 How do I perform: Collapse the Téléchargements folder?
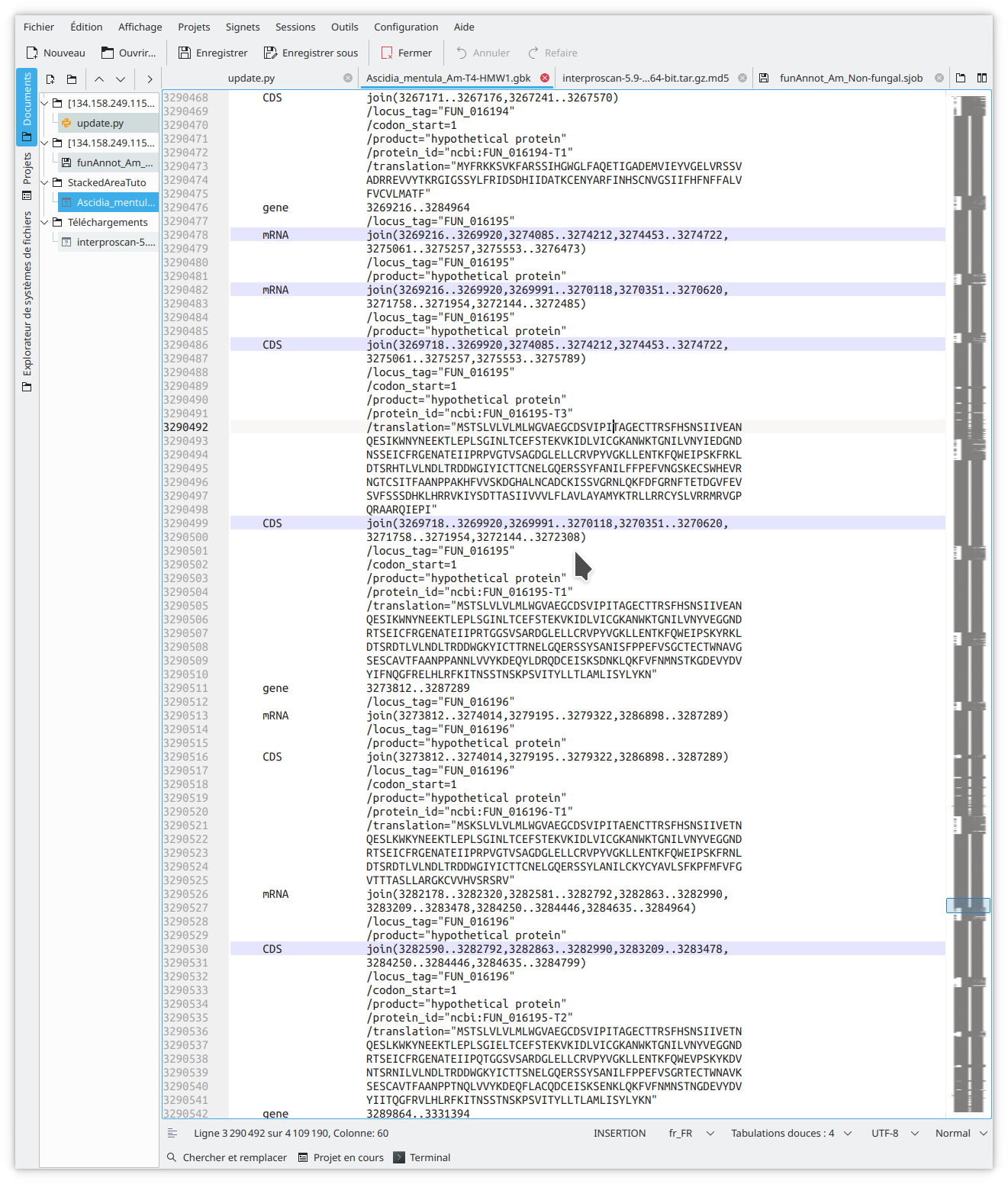pyautogui.click(x=45, y=222)
